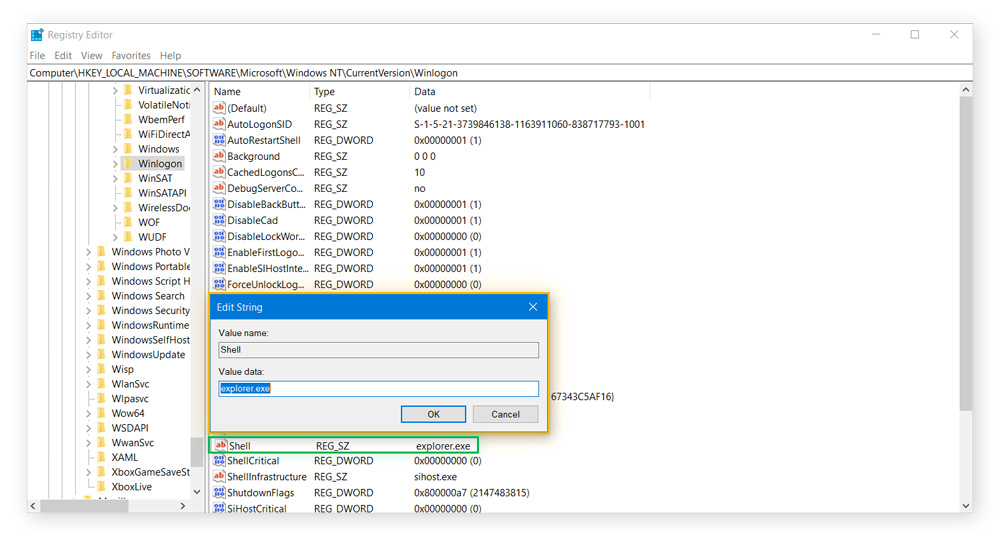Expand the Wow64 tree node
The width and height of the screenshot is (1000, 538).
pyautogui.click(x=88, y=413)
